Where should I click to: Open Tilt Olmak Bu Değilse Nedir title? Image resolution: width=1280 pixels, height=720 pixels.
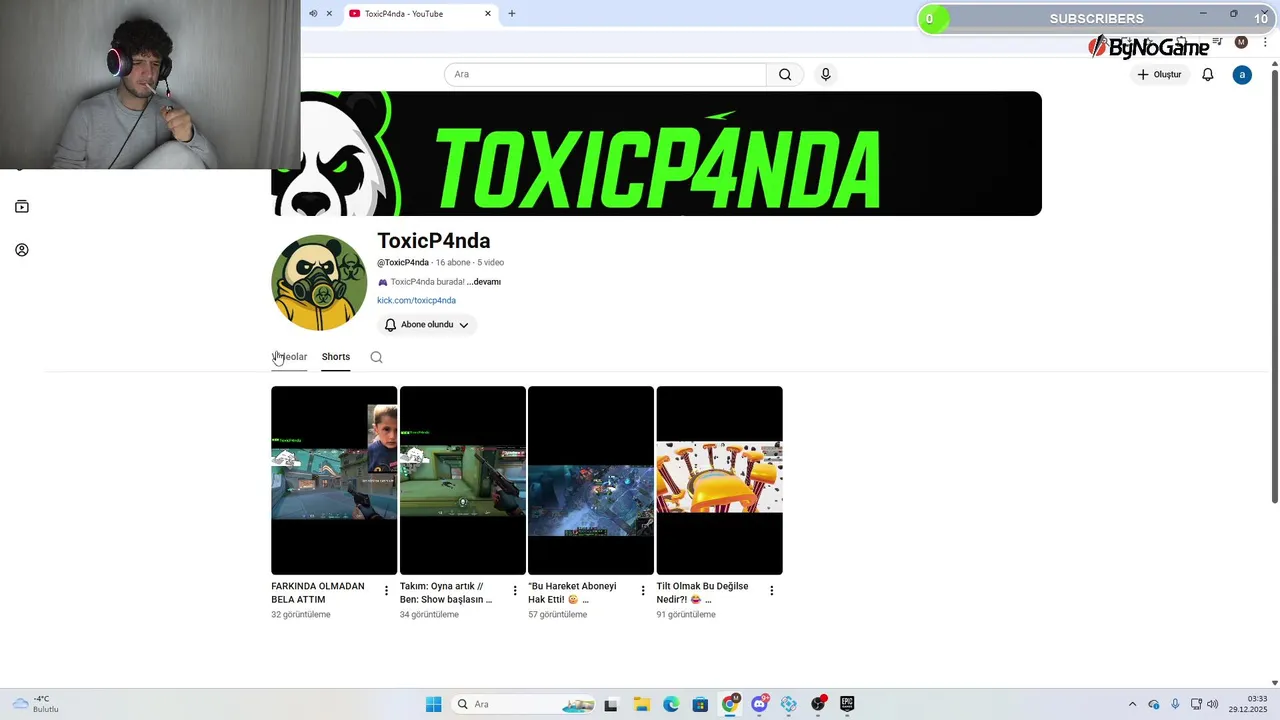[x=702, y=593]
